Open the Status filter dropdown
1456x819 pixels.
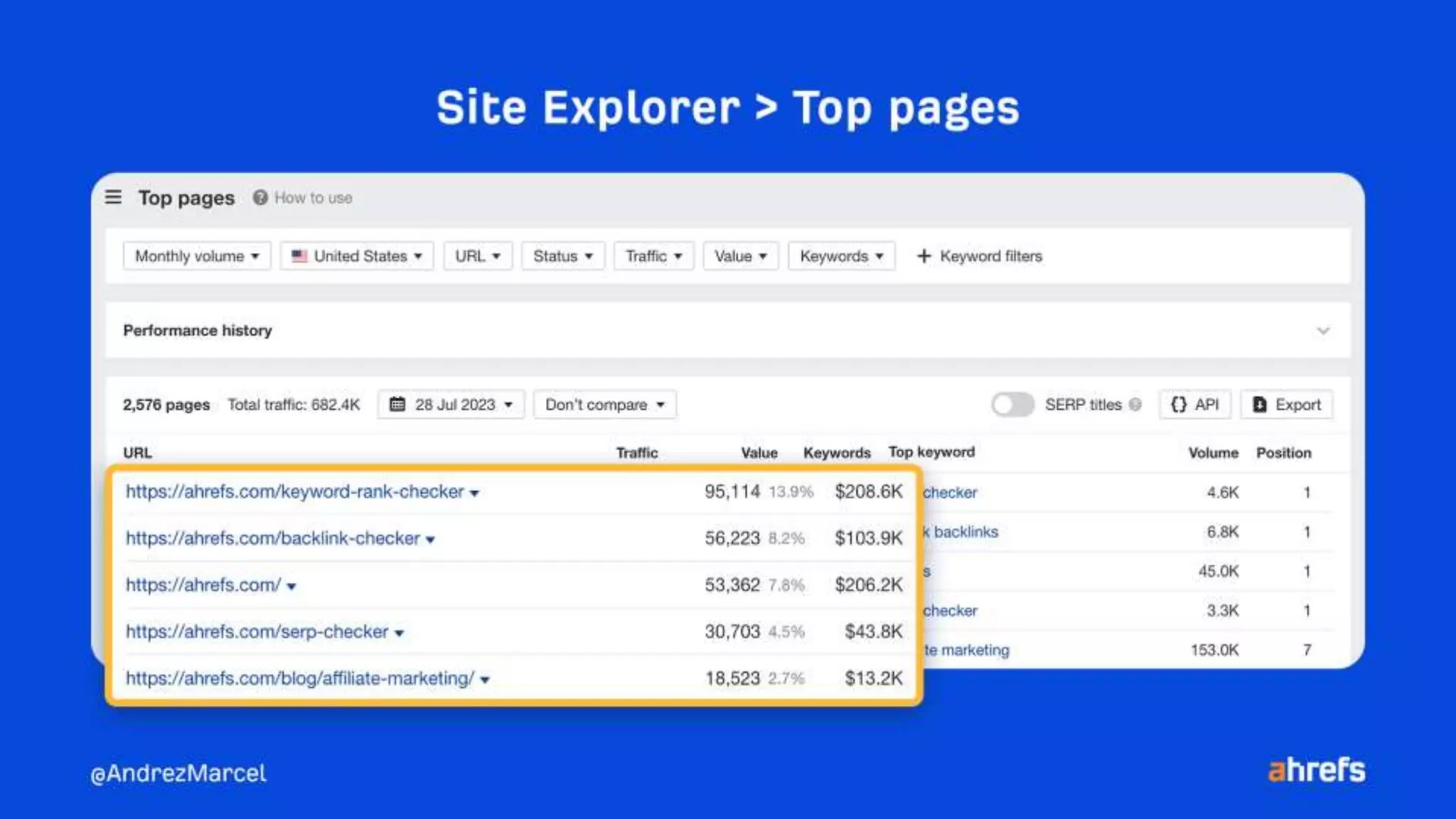click(562, 256)
